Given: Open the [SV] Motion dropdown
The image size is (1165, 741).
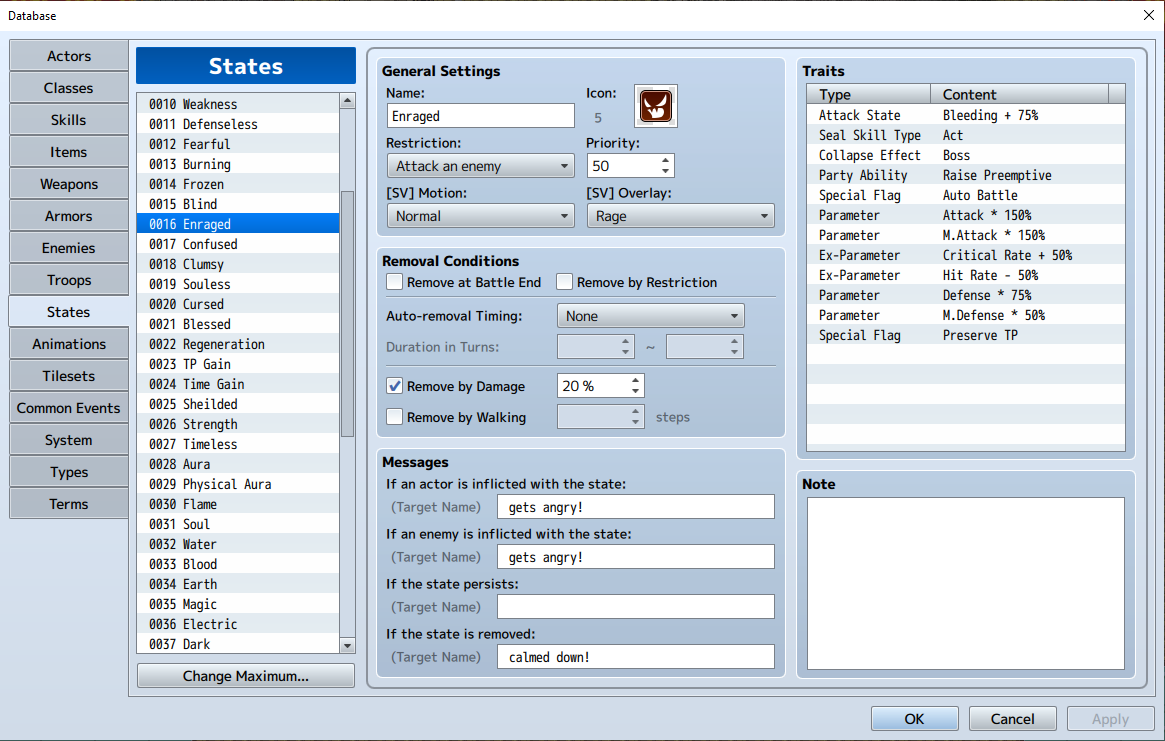Looking at the screenshot, I should pyautogui.click(x=481, y=216).
